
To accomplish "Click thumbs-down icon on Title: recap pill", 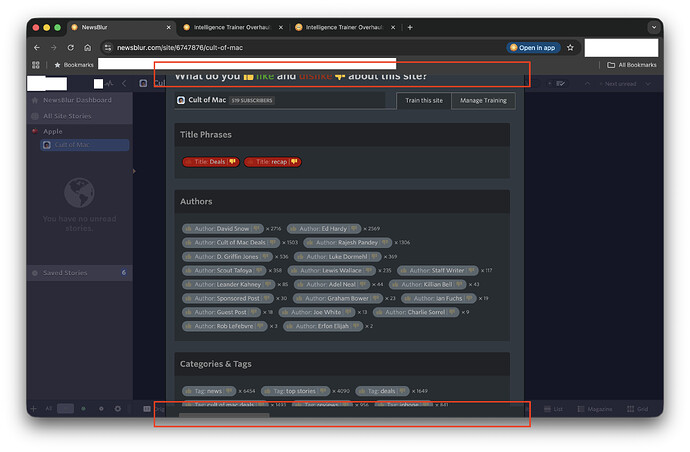I will [294, 161].
